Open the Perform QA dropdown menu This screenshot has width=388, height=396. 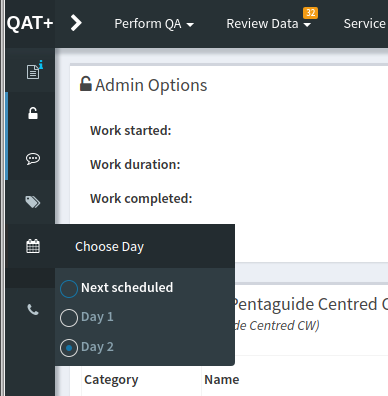point(154,24)
